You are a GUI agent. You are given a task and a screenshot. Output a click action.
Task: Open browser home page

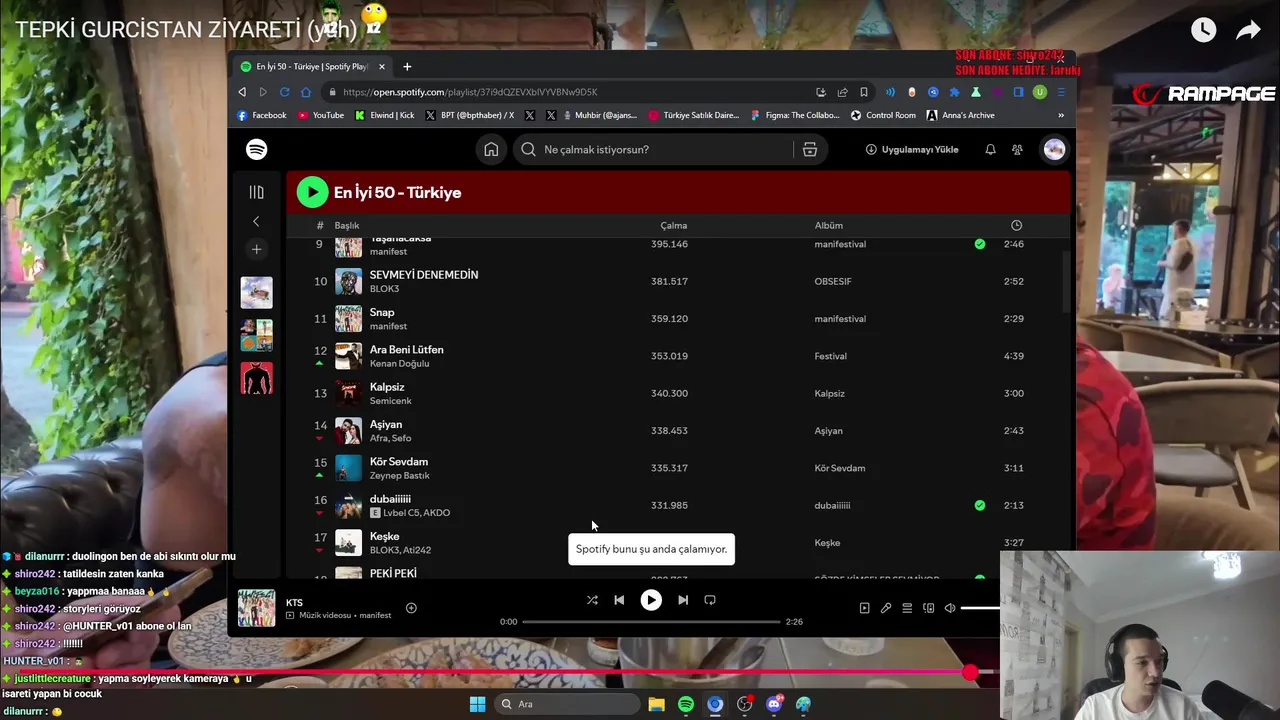[306, 92]
